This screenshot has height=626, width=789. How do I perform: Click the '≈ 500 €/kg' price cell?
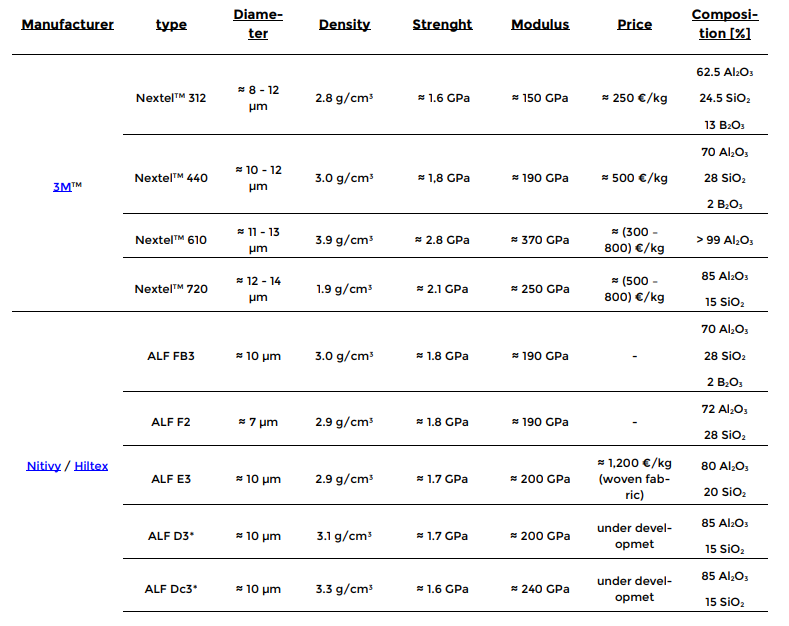click(635, 178)
